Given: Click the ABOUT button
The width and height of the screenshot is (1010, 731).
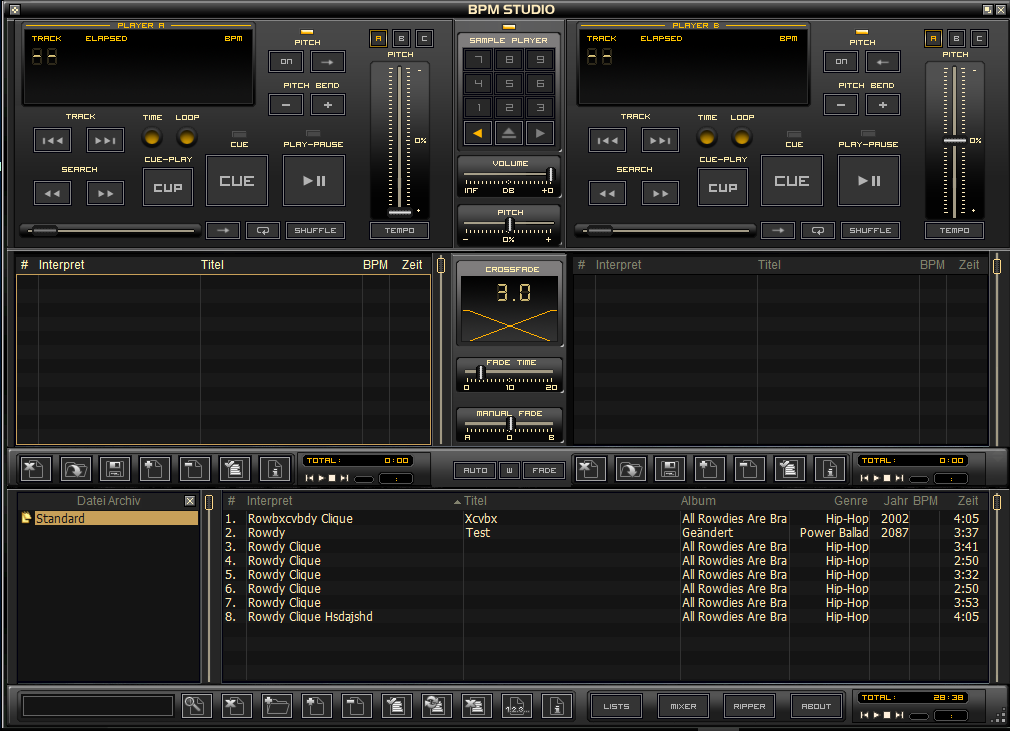Looking at the screenshot, I should pyautogui.click(x=815, y=705).
